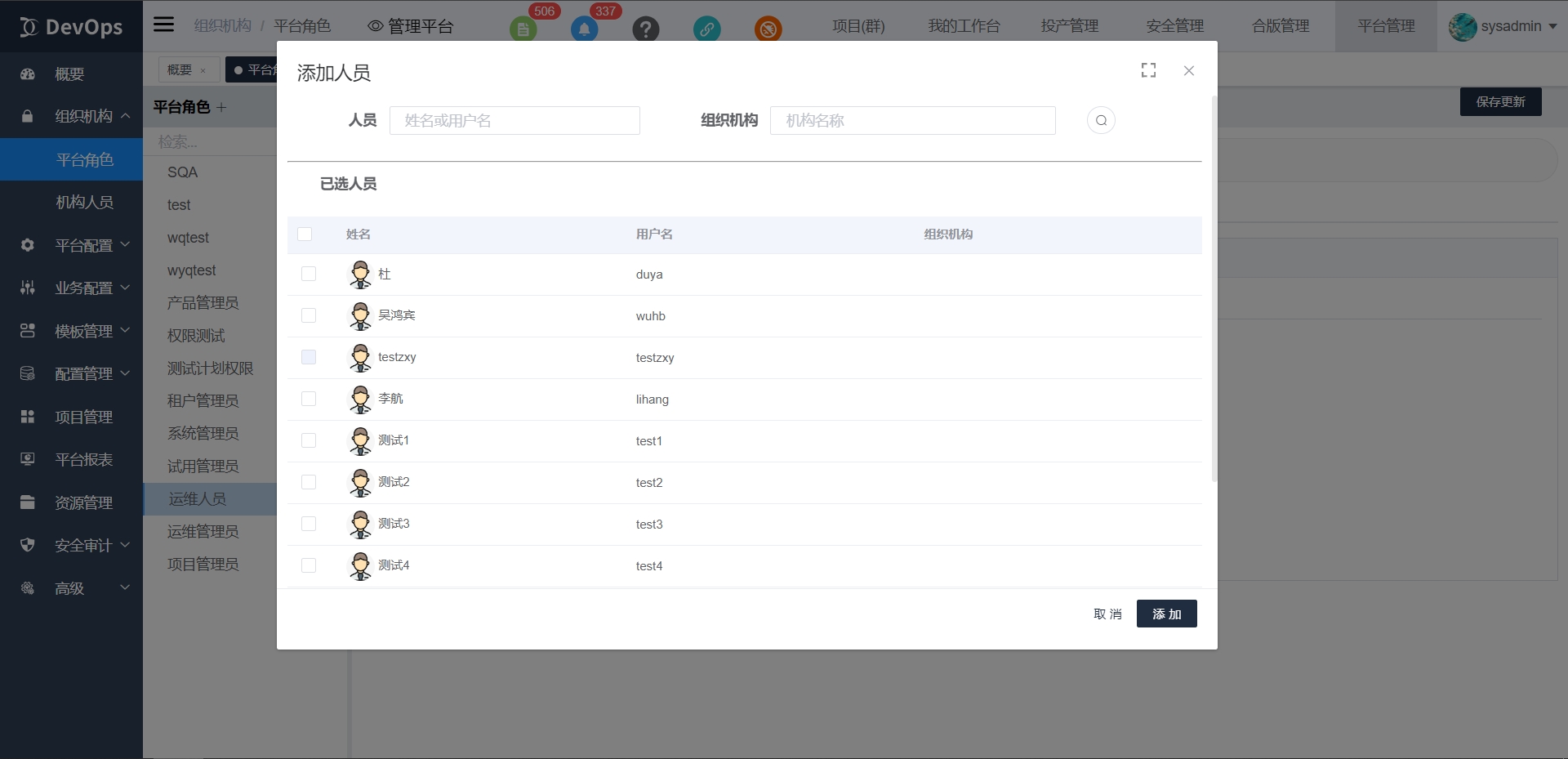Click the orange circular icon in header
Viewport: 1568px width, 759px height.
click(x=768, y=29)
